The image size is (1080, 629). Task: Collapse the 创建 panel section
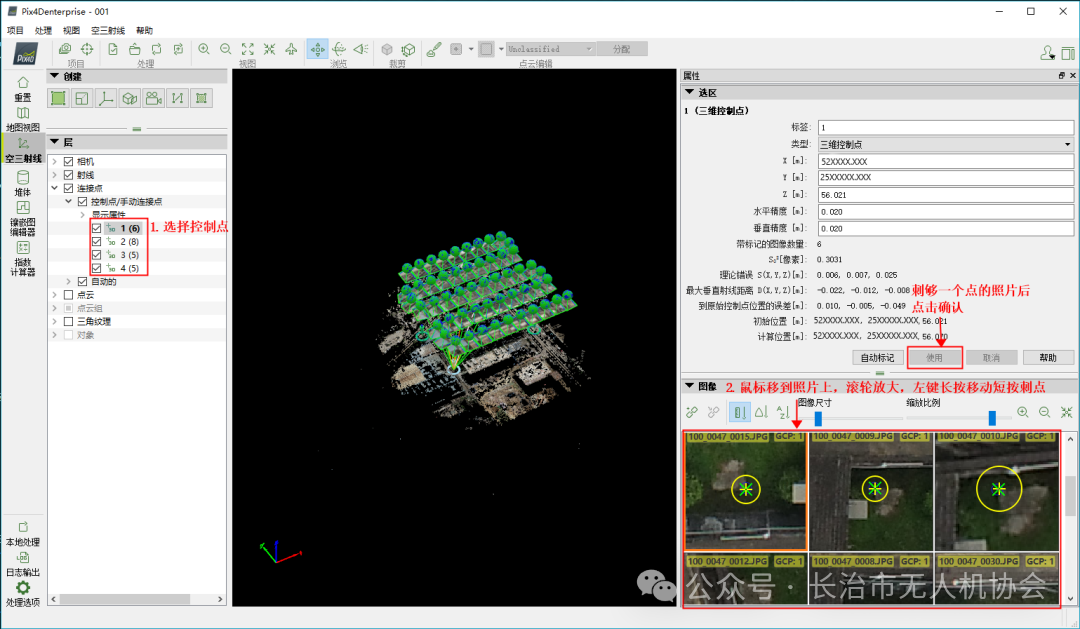coord(54,76)
